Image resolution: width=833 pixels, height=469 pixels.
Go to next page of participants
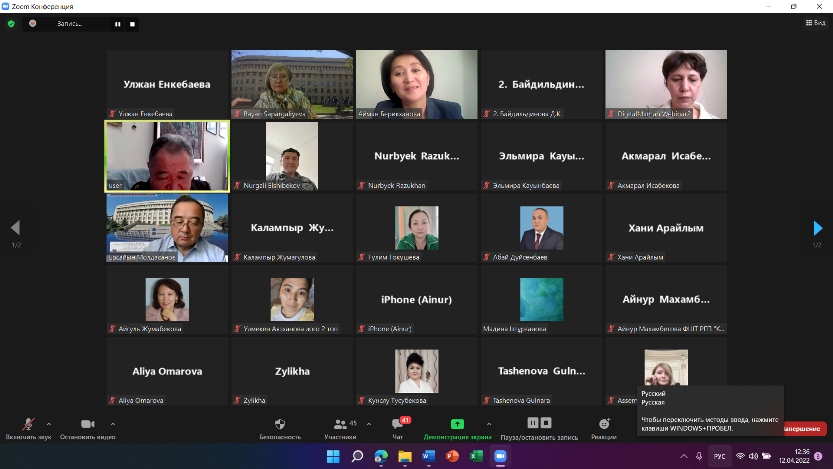pyautogui.click(x=817, y=228)
